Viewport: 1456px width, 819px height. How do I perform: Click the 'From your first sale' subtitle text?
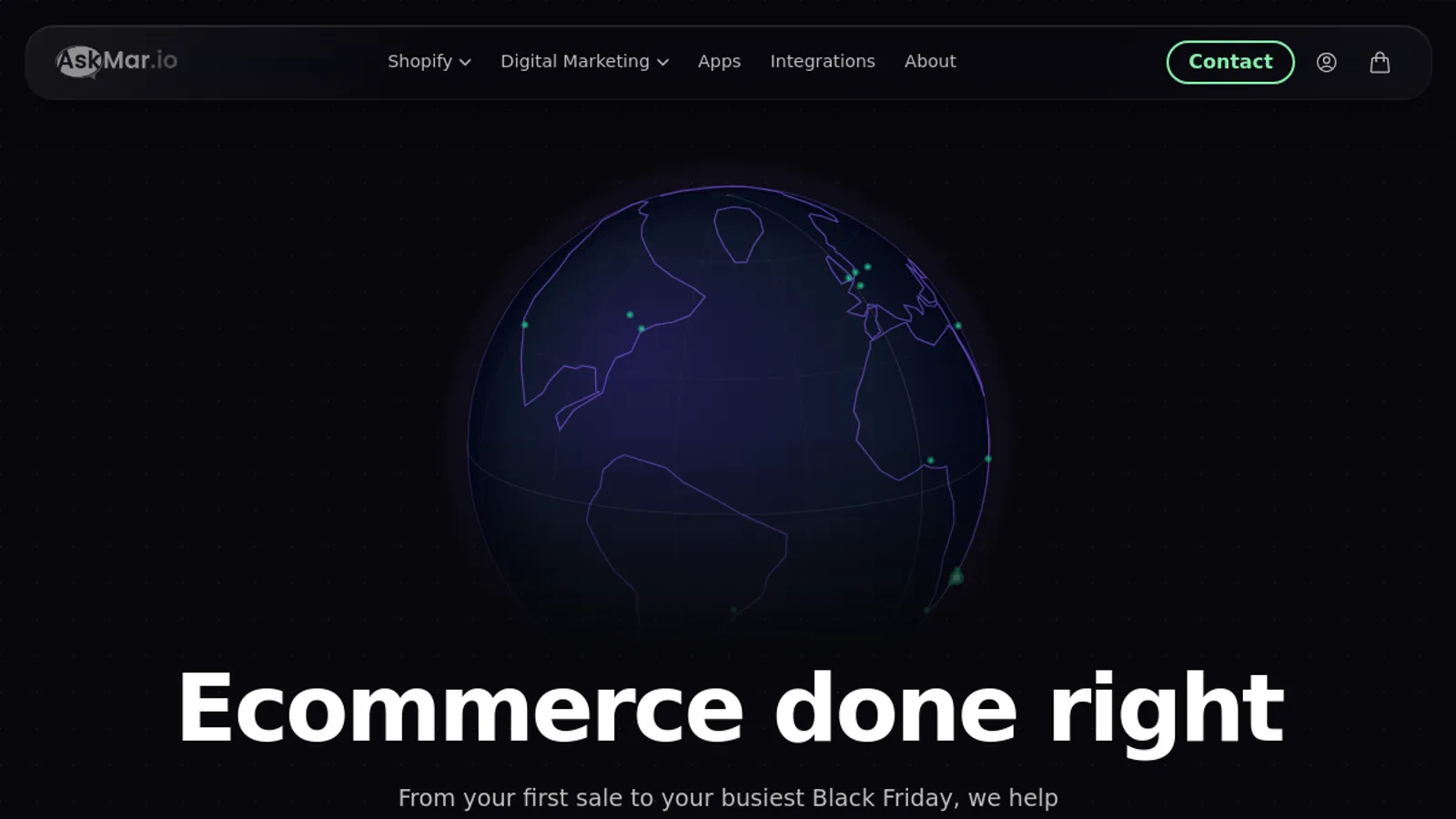[x=728, y=798]
